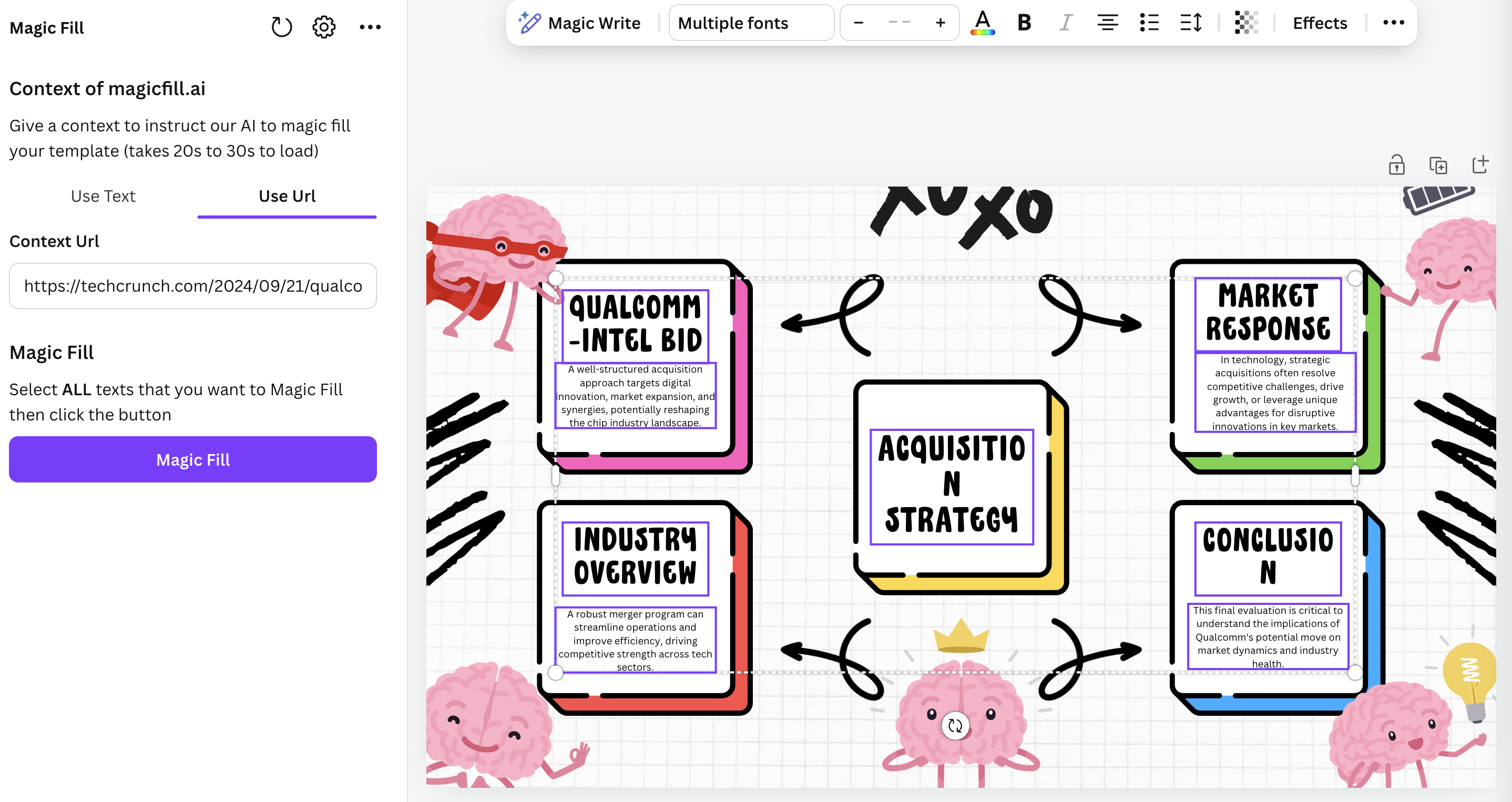Open text color picker icon
This screenshot has width=1512, height=802.
pyautogui.click(x=982, y=23)
